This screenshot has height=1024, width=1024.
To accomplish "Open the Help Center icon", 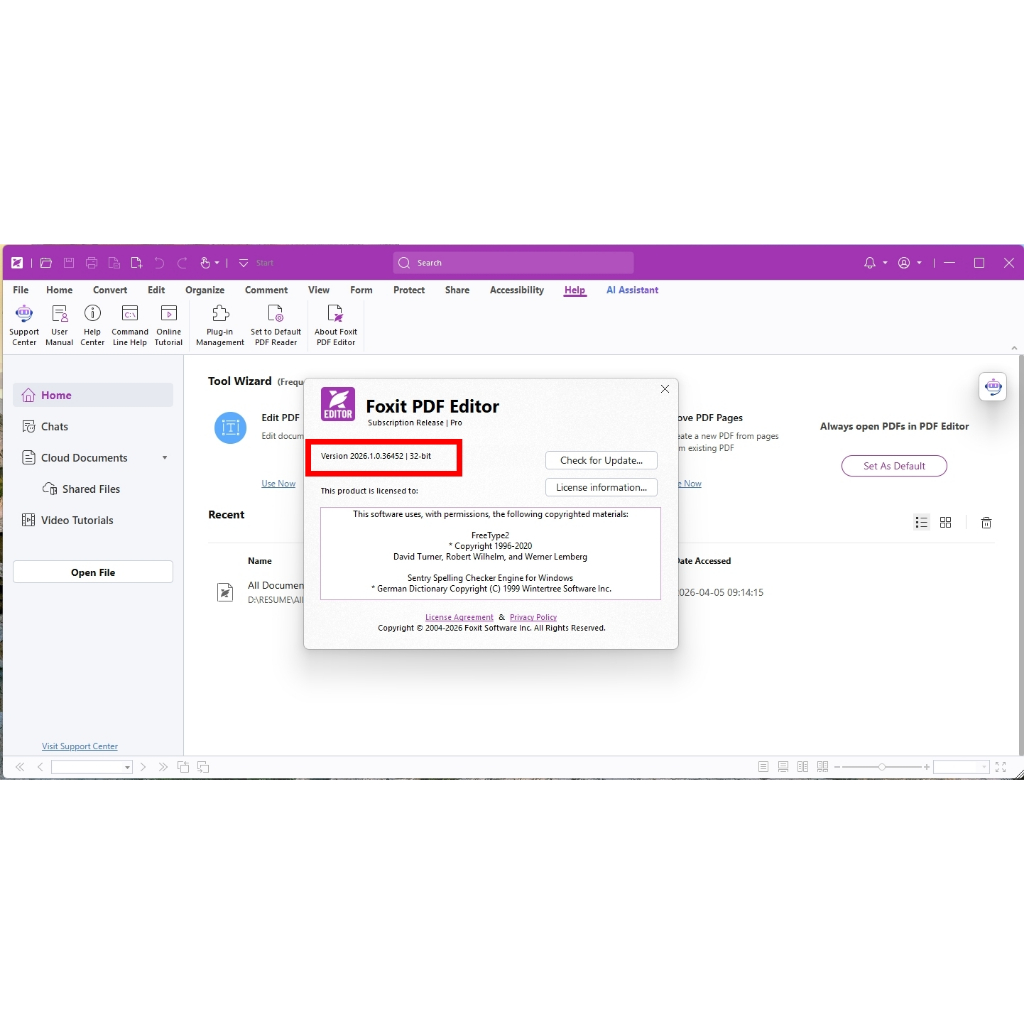I will pos(92,325).
